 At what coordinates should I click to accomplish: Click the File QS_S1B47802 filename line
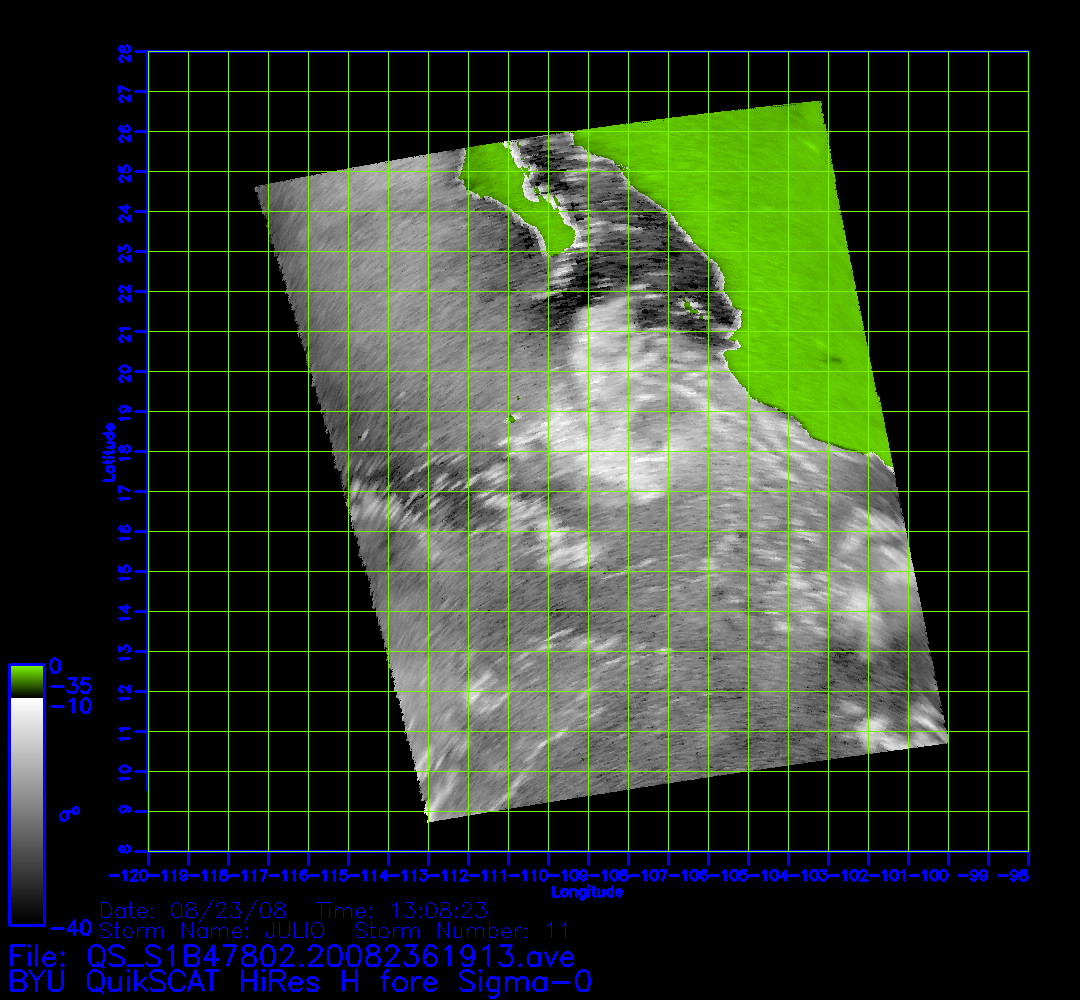pos(292,956)
